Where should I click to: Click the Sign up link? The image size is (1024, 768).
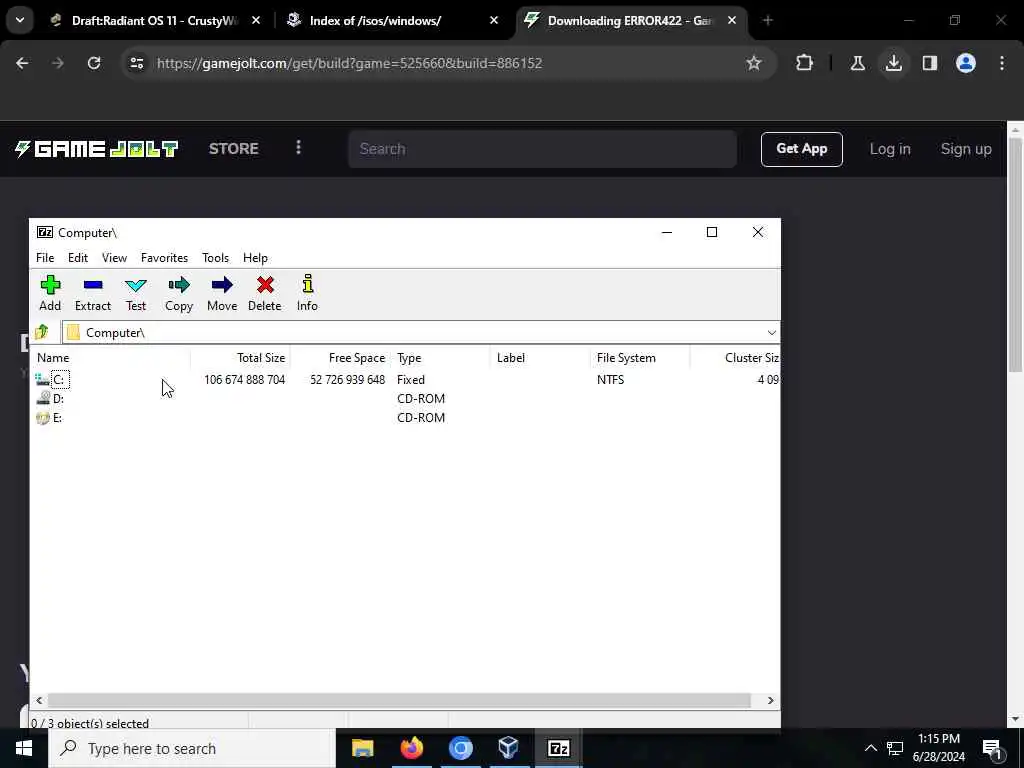[x=966, y=149]
